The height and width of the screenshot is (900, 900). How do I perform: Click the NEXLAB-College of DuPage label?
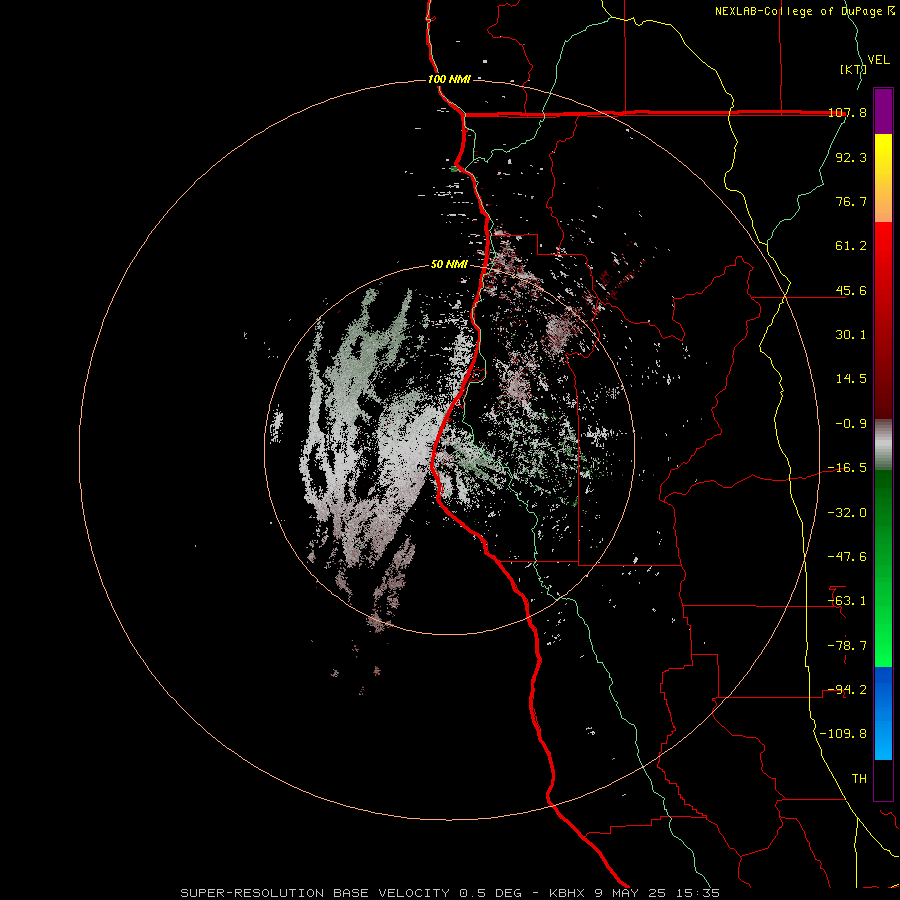coord(798,11)
